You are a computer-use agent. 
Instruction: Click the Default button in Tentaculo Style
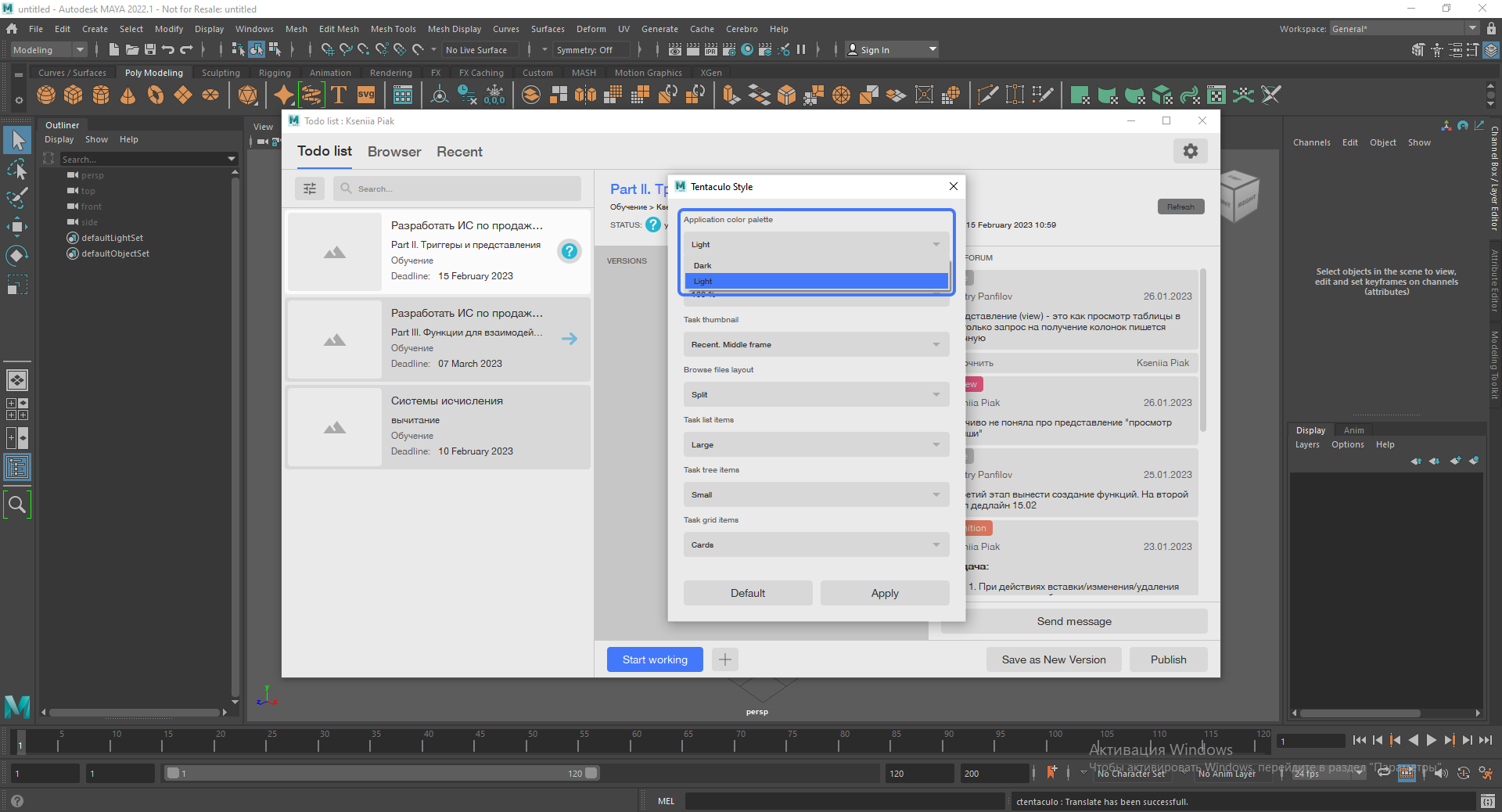pyautogui.click(x=748, y=593)
